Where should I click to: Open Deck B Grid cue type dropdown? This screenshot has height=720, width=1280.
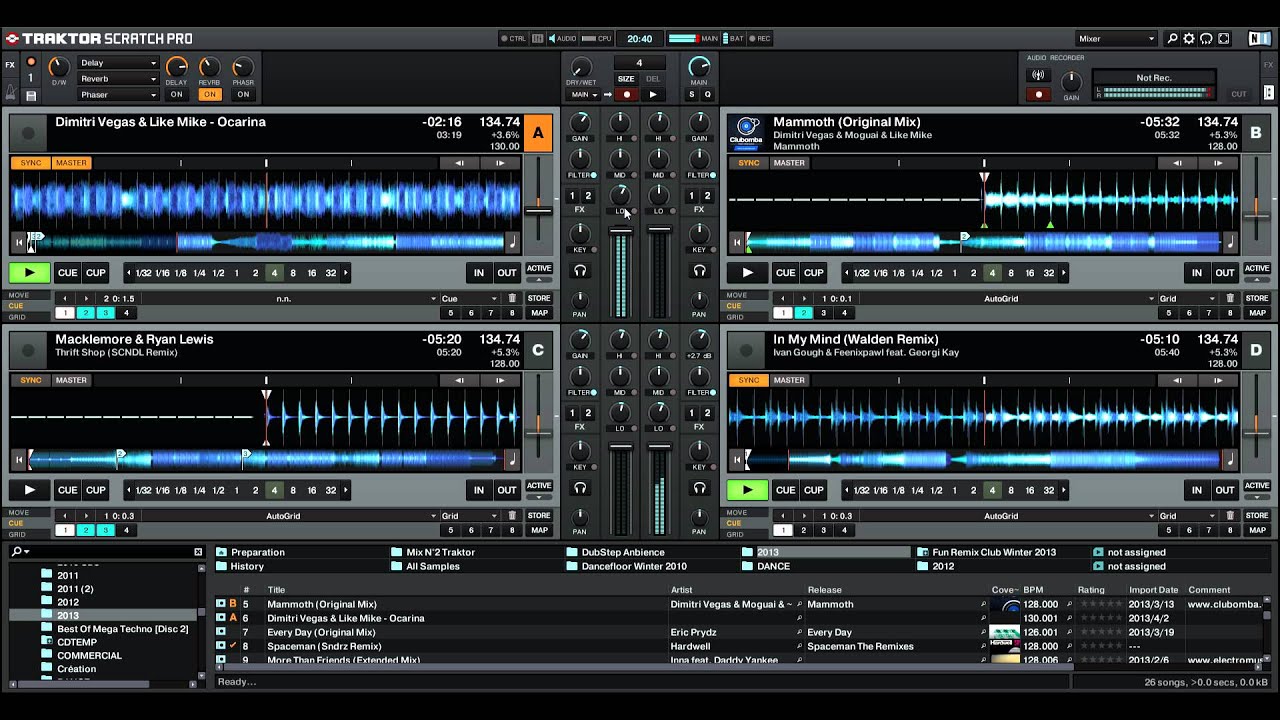click(1186, 298)
